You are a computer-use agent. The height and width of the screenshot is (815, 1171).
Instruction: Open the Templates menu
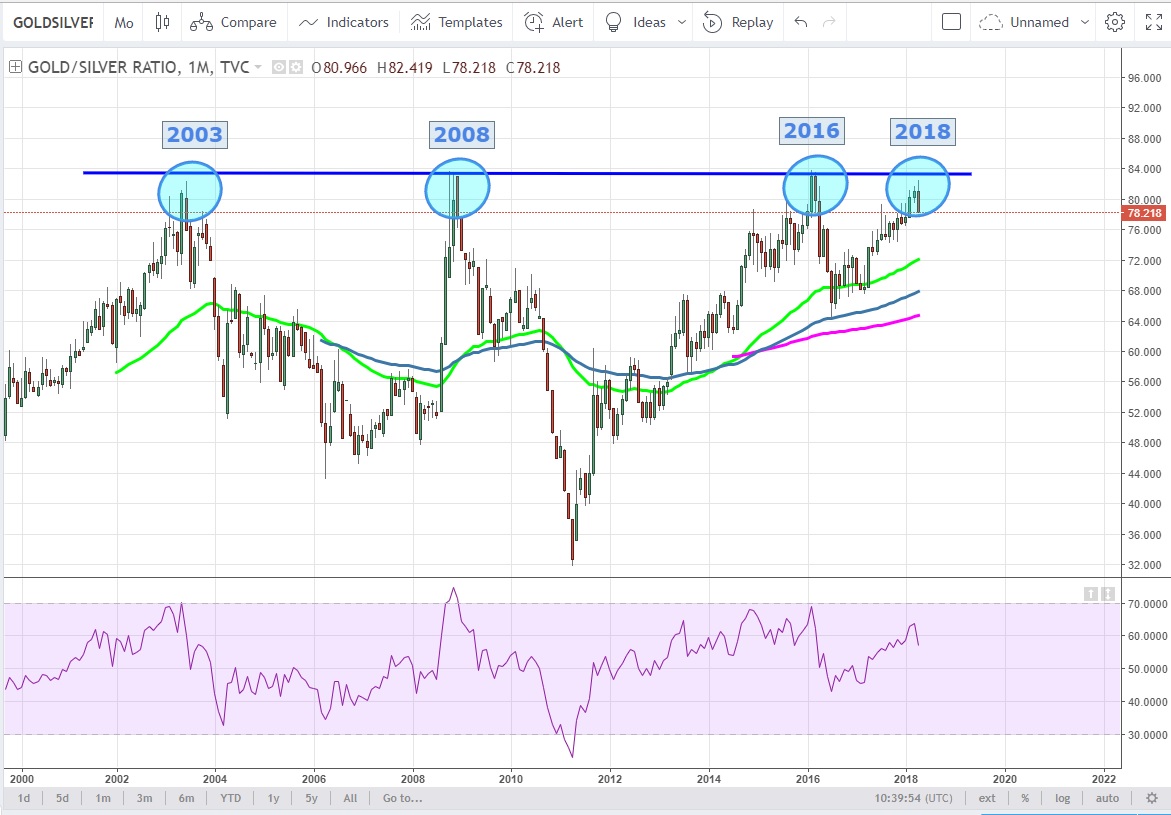[457, 22]
